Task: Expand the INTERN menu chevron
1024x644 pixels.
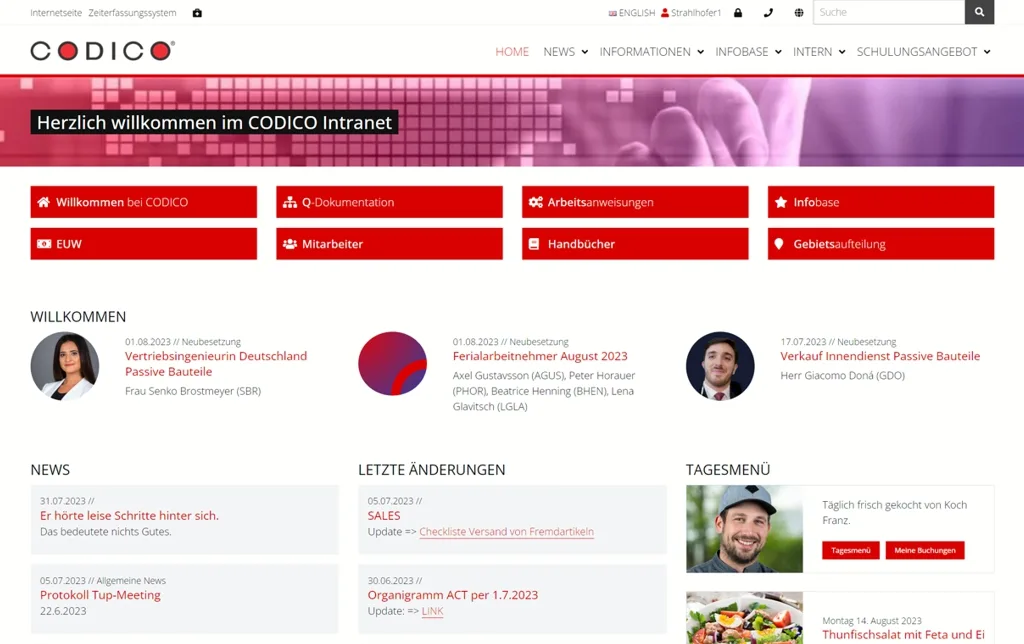Action: [842, 52]
